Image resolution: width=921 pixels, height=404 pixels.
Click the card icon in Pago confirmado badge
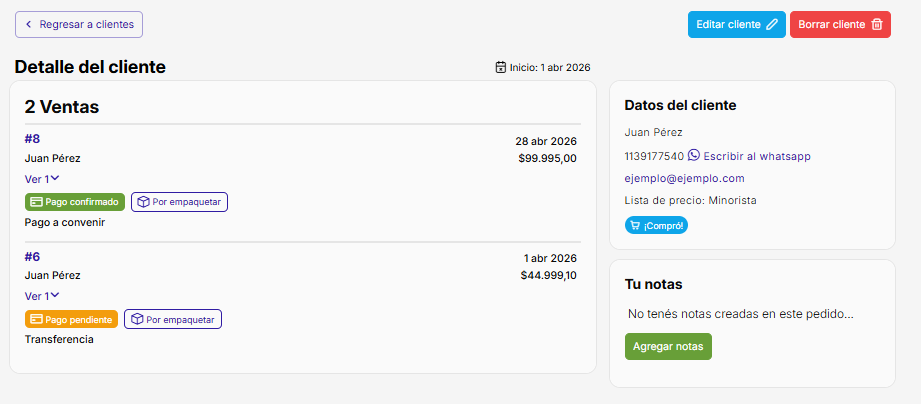pyautogui.click(x=36, y=202)
